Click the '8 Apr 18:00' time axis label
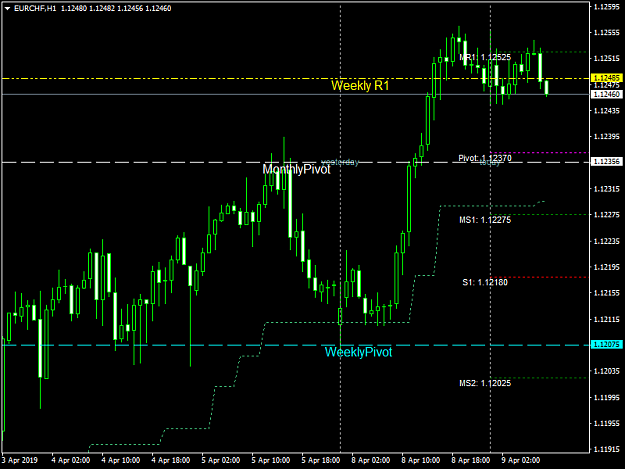The width and height of the screenshot is (625, 469). point(471,460)
